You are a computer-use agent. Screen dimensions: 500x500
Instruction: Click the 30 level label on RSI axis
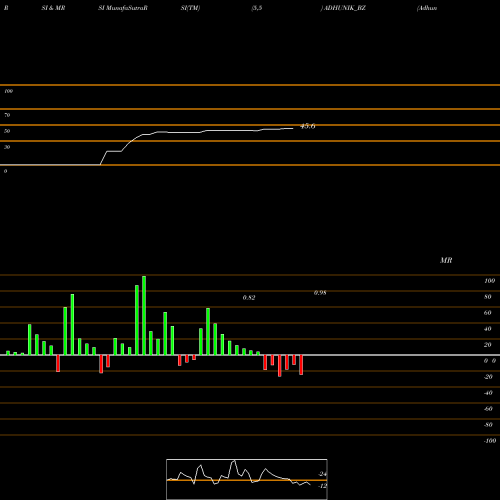point(7,147)
